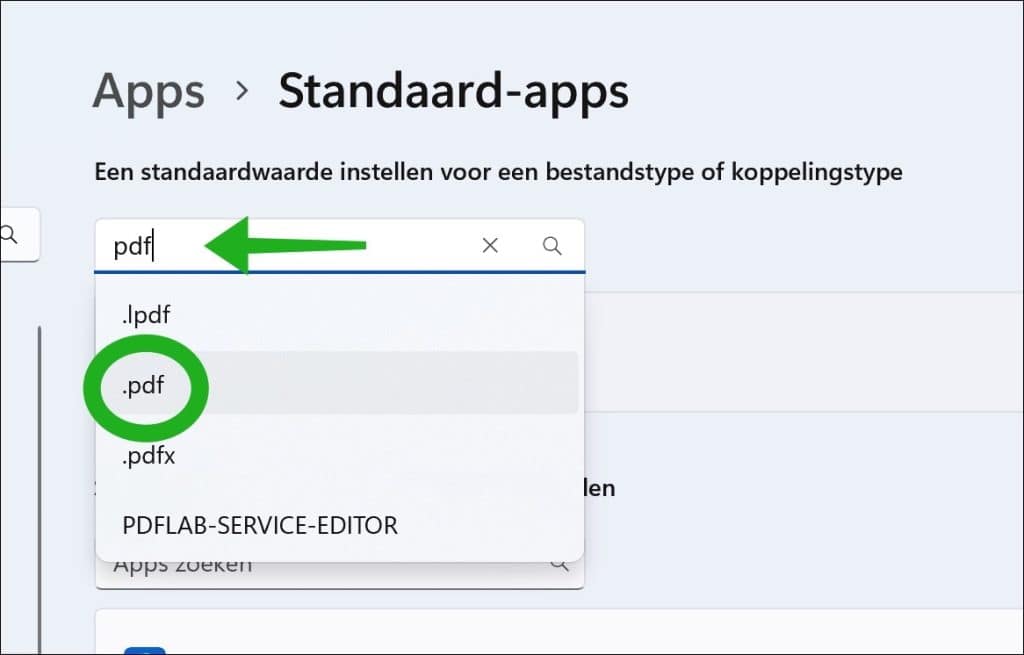Pick PDFLAB-SERVICE-EDITOR suggestion
Screen dimensions: 1024x655
pyautogui.click(x=337, y=525)
